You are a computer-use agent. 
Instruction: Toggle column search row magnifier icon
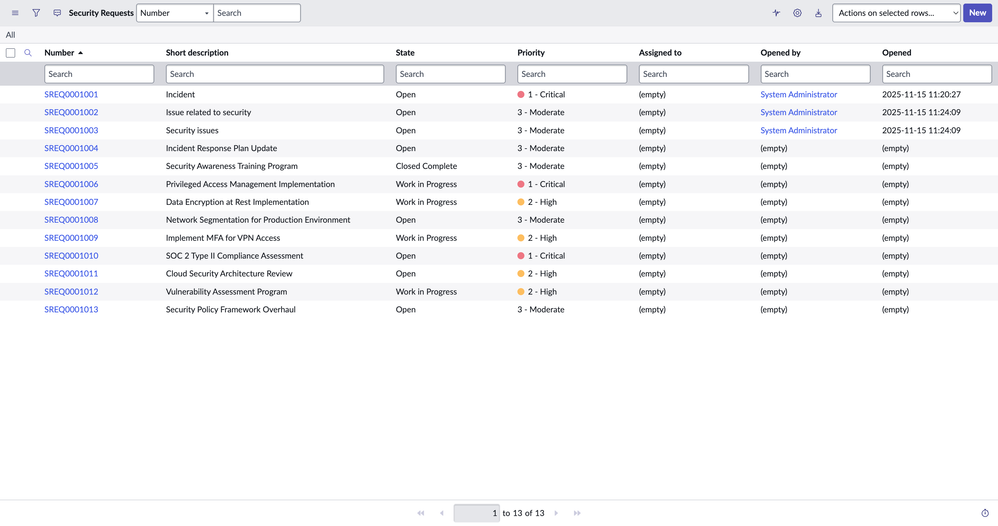(28, 53)
